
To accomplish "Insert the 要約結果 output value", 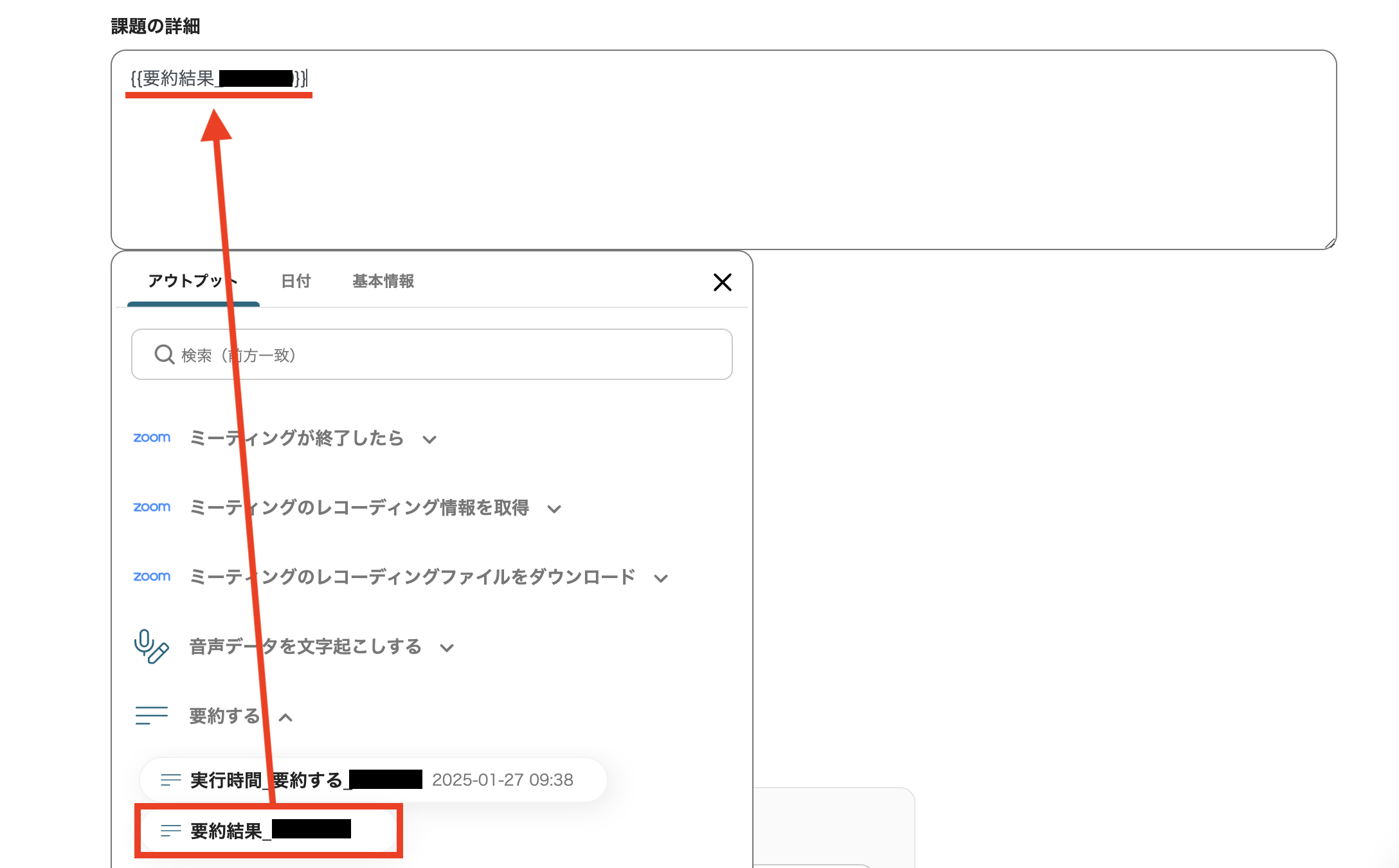I will pyautogui.click(x=270, y=830).
